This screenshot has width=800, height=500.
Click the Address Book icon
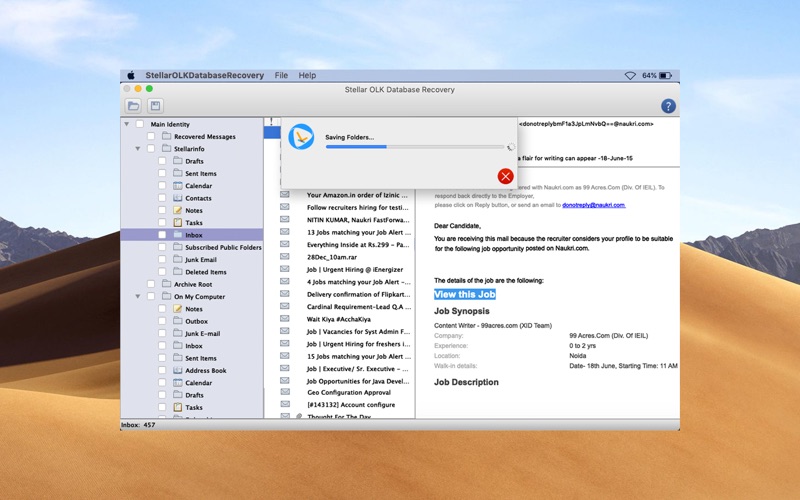pos(178,370)
